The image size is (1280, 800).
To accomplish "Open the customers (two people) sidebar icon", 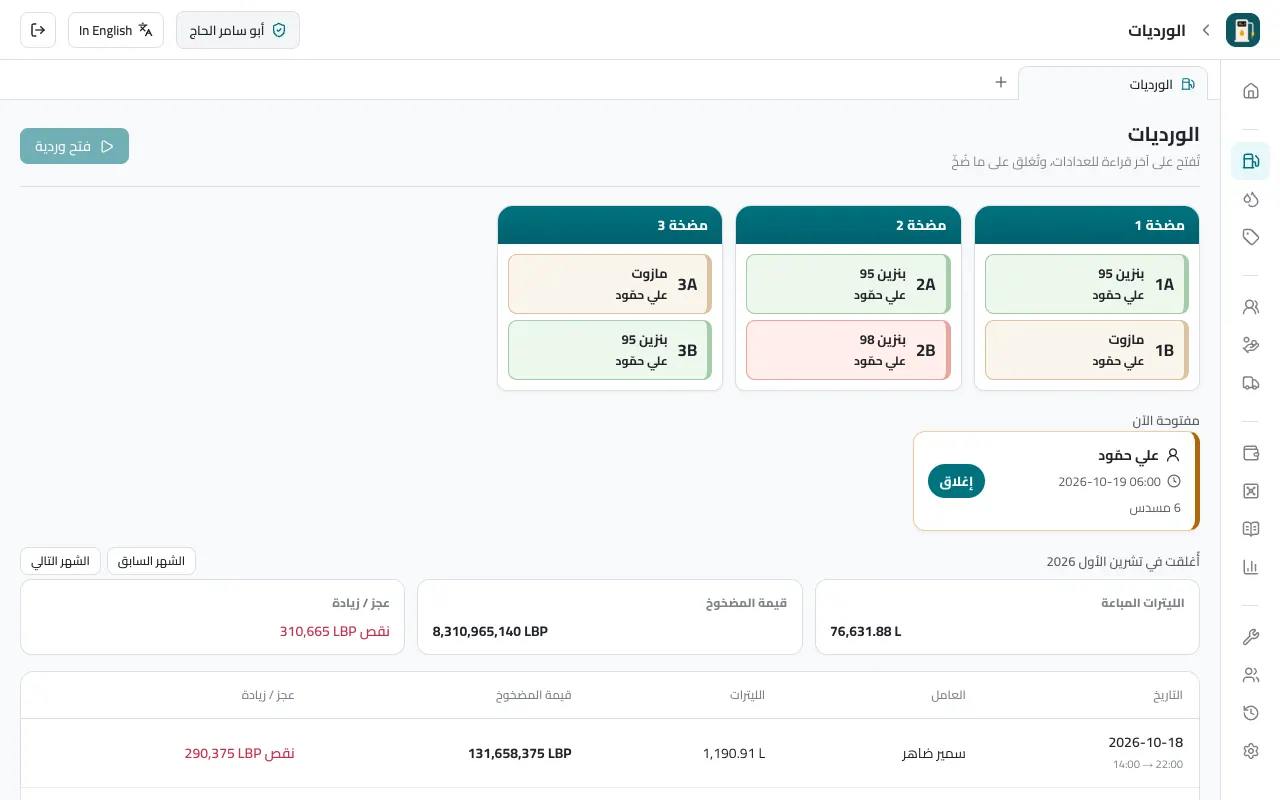I will pos(1250,307).
